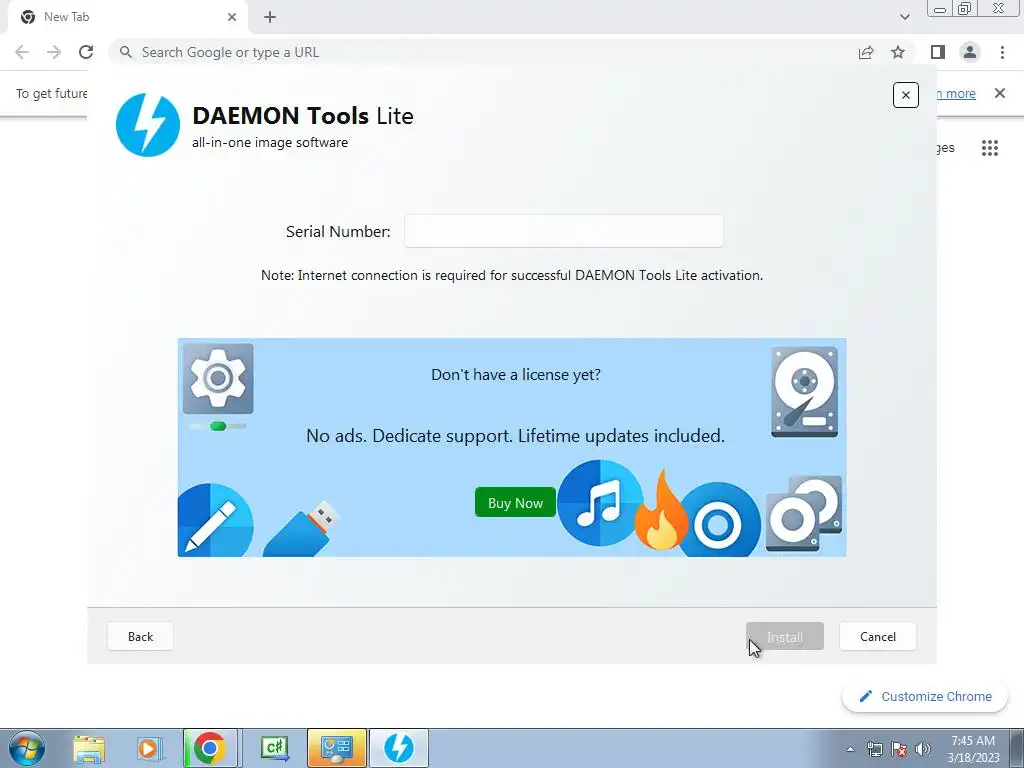Open the Windows Start menu
1024x768 pixels.
(x=27, y=748)
